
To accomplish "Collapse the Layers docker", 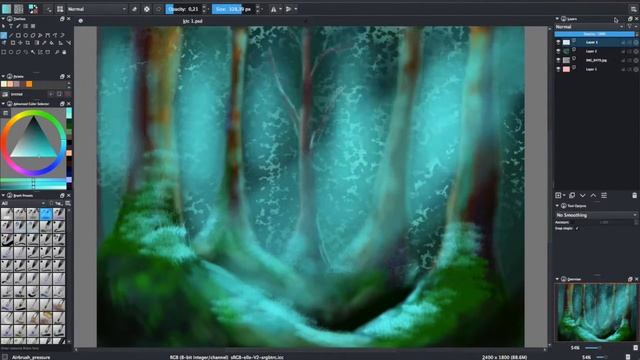I will tap(557, 19).
